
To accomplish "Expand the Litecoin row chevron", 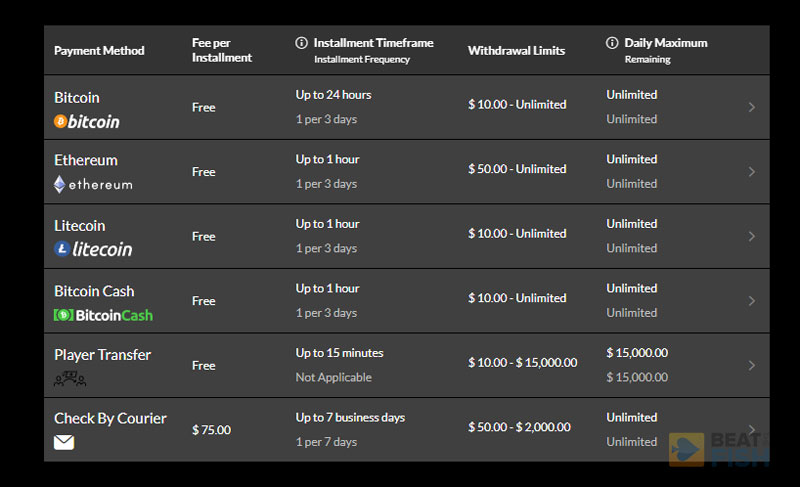I will (752, 236).
